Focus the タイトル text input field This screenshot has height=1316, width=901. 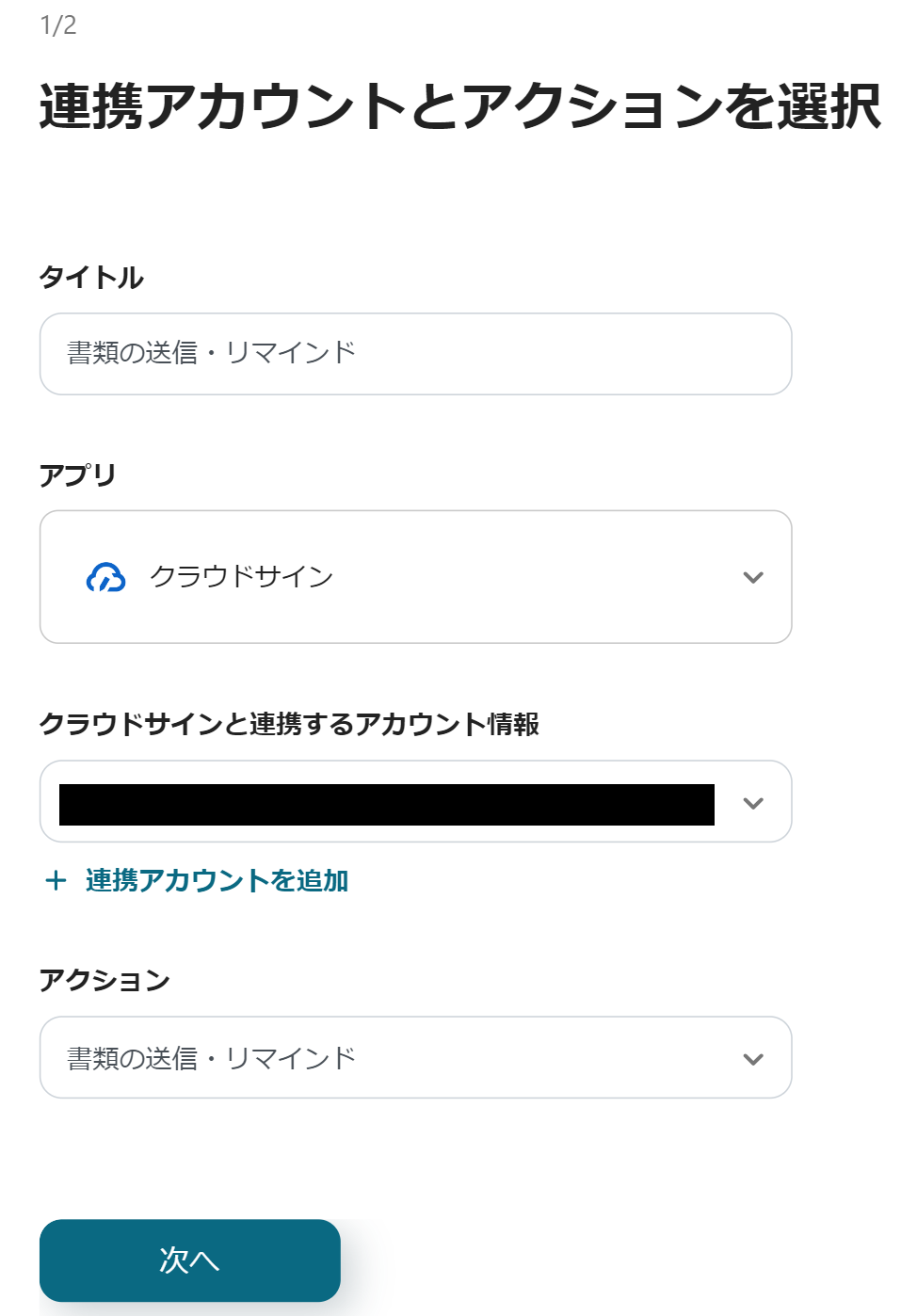[565, 354]
